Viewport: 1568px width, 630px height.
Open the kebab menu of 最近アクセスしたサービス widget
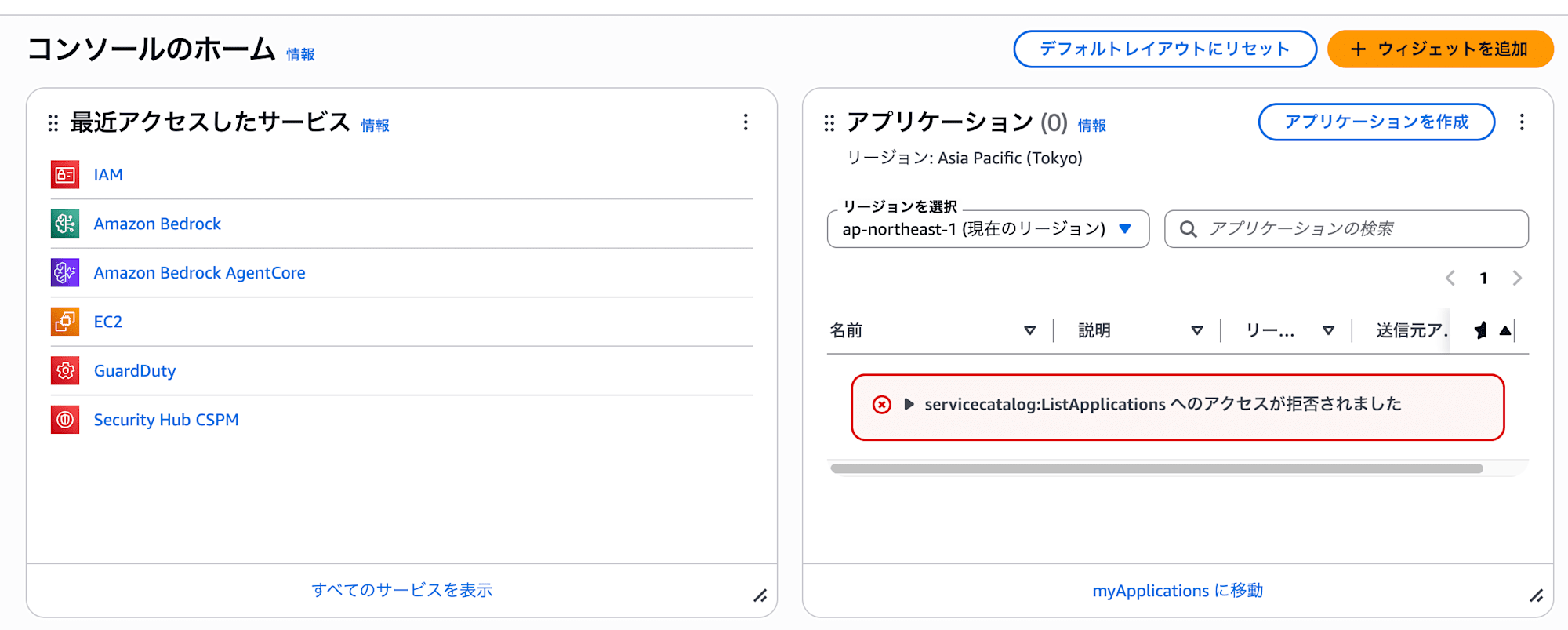(x=746, y=122)
